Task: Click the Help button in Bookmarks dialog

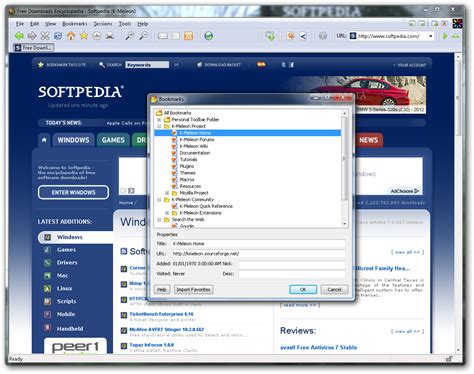Action: (162, 289)
